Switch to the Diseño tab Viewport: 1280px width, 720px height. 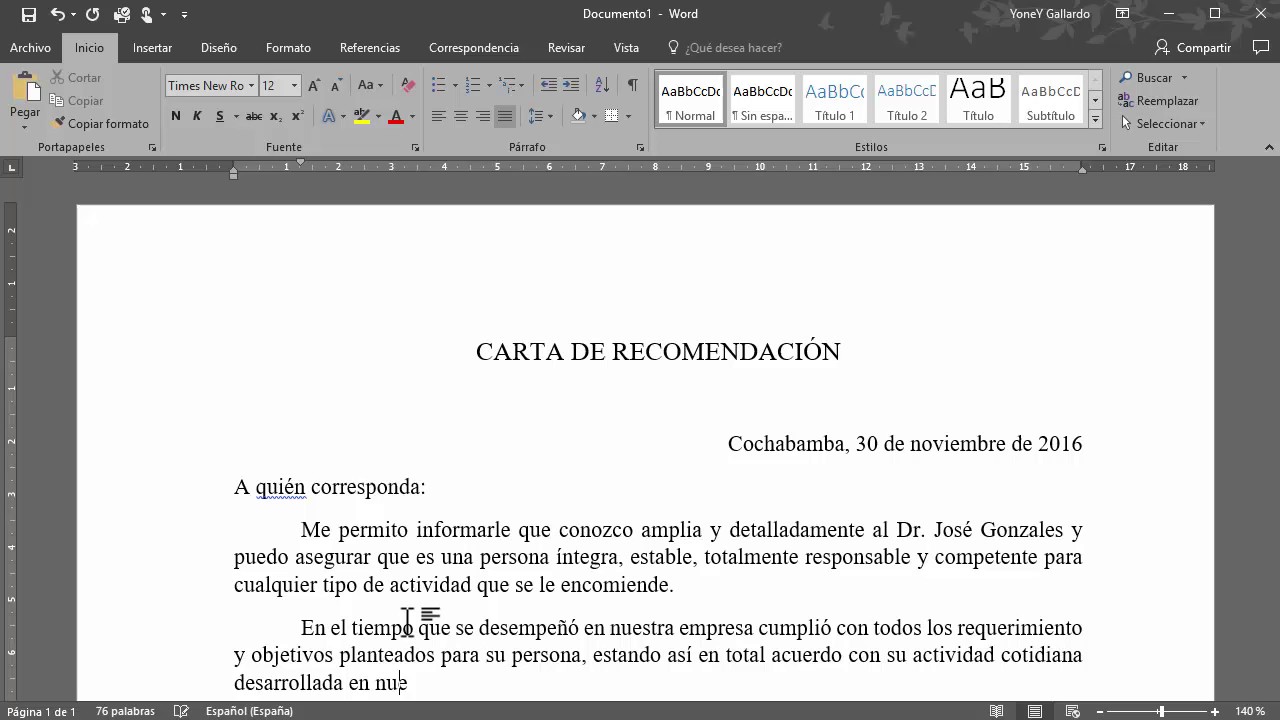219,48
